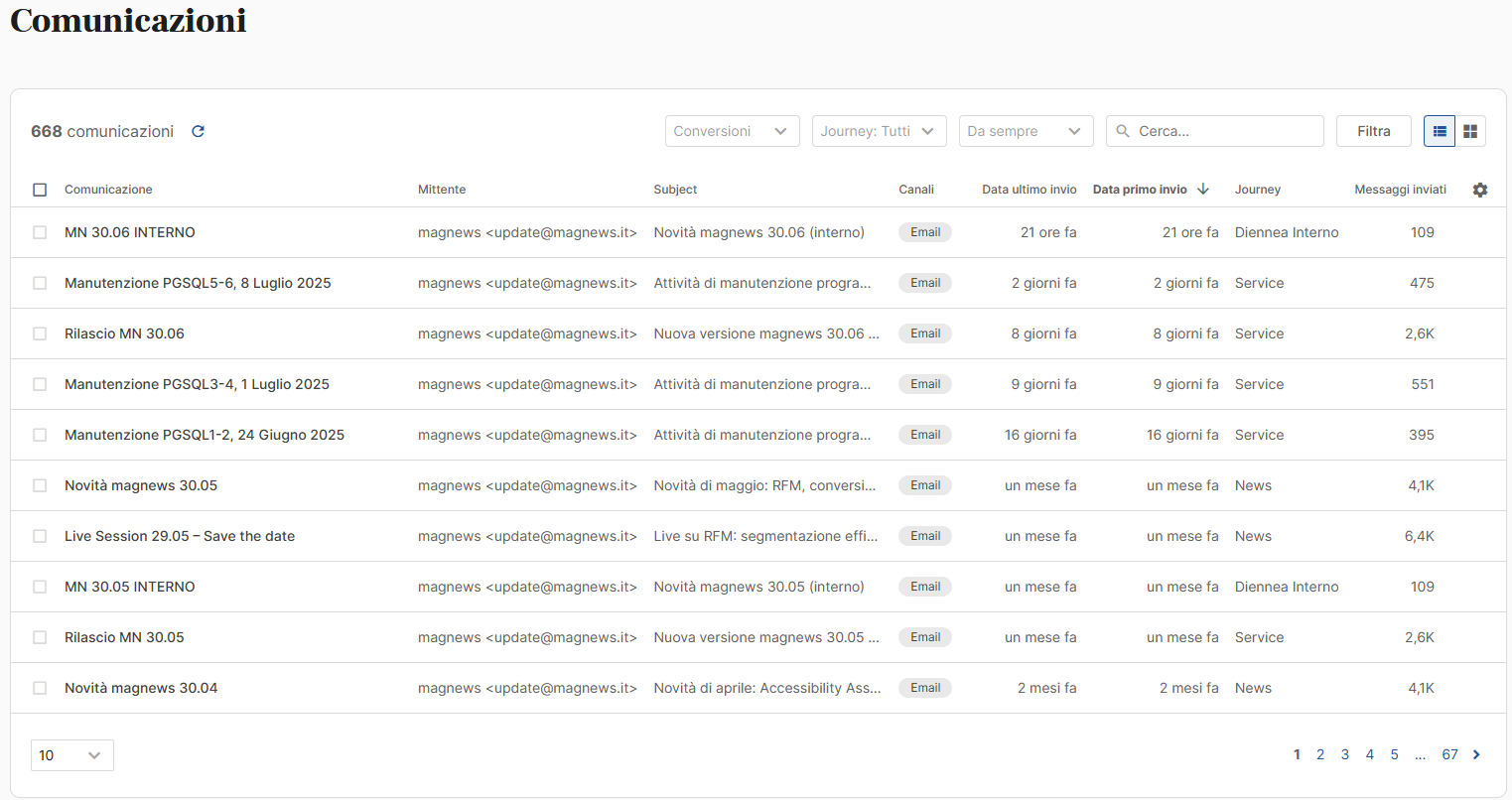The image size is (1512, 800).
Task: Toggle sort arrow on Data primo invio
Action: tap(1203, 189)
